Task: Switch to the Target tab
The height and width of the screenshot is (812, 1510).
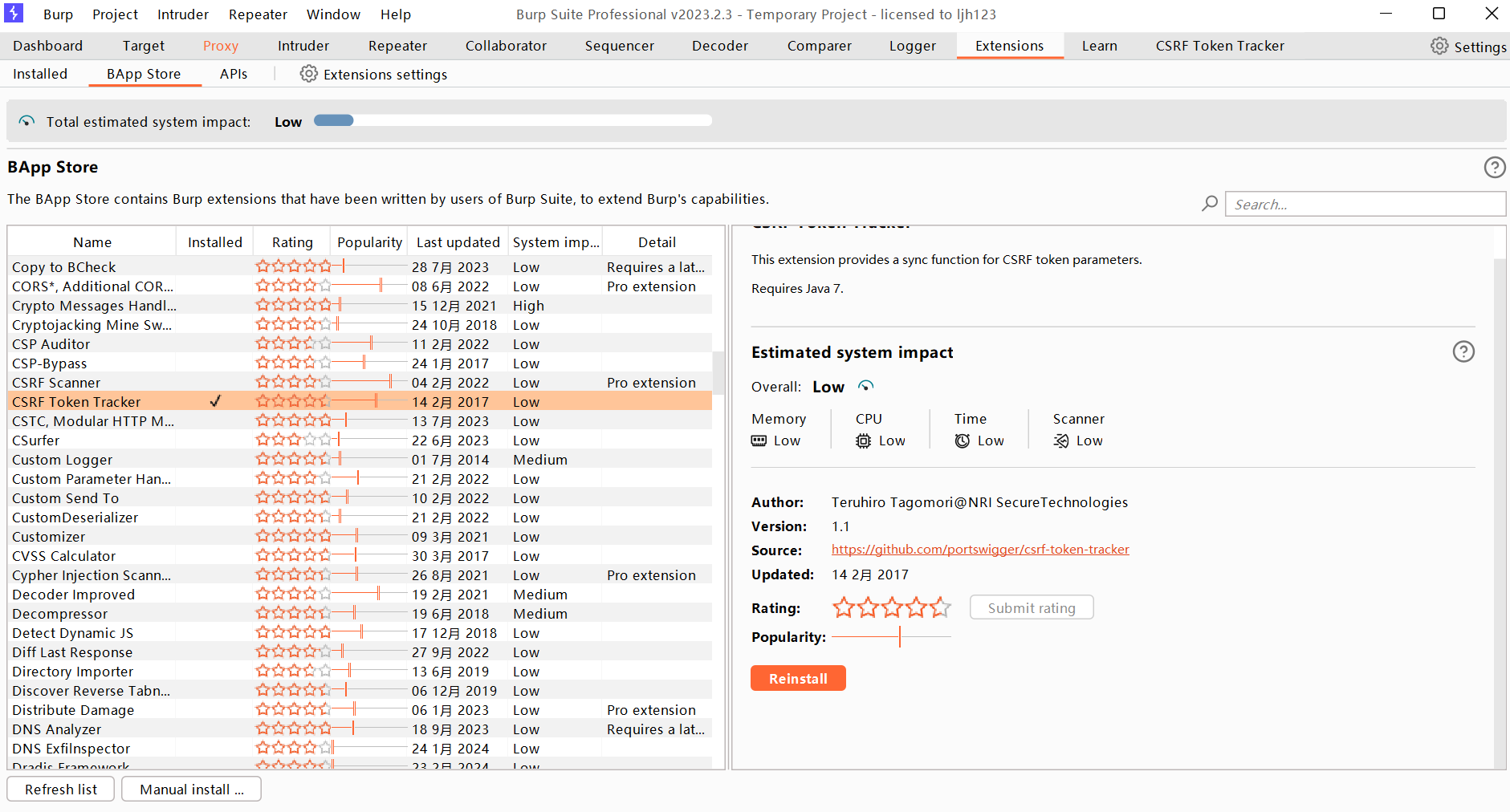Action: 144,46
